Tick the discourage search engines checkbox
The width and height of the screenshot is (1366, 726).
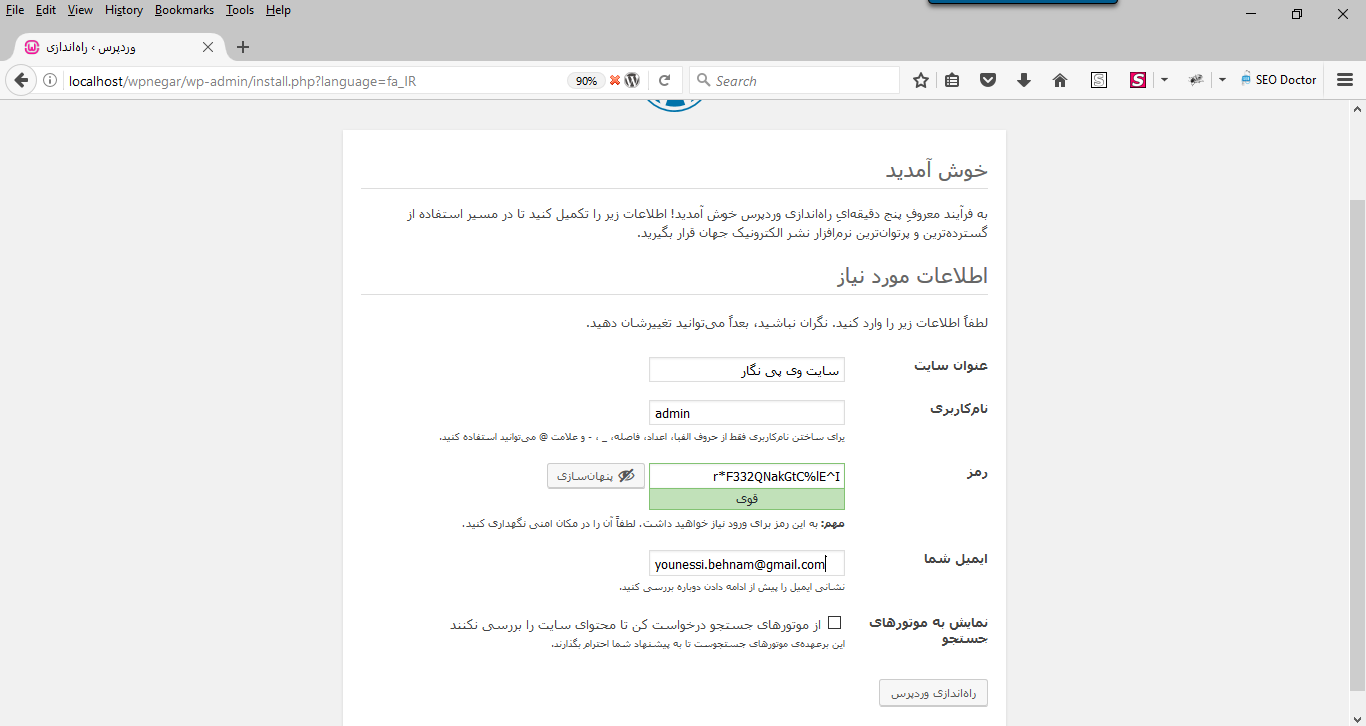click(x=835, y=623)
